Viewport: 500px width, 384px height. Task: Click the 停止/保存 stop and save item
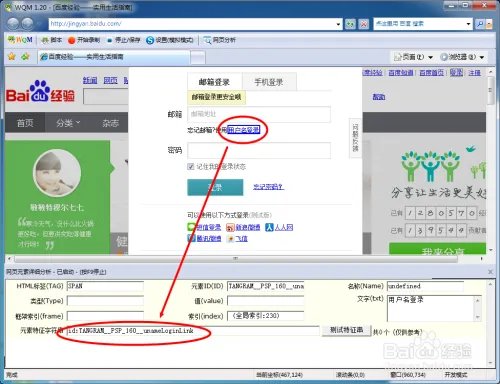(x=124, y=40)
